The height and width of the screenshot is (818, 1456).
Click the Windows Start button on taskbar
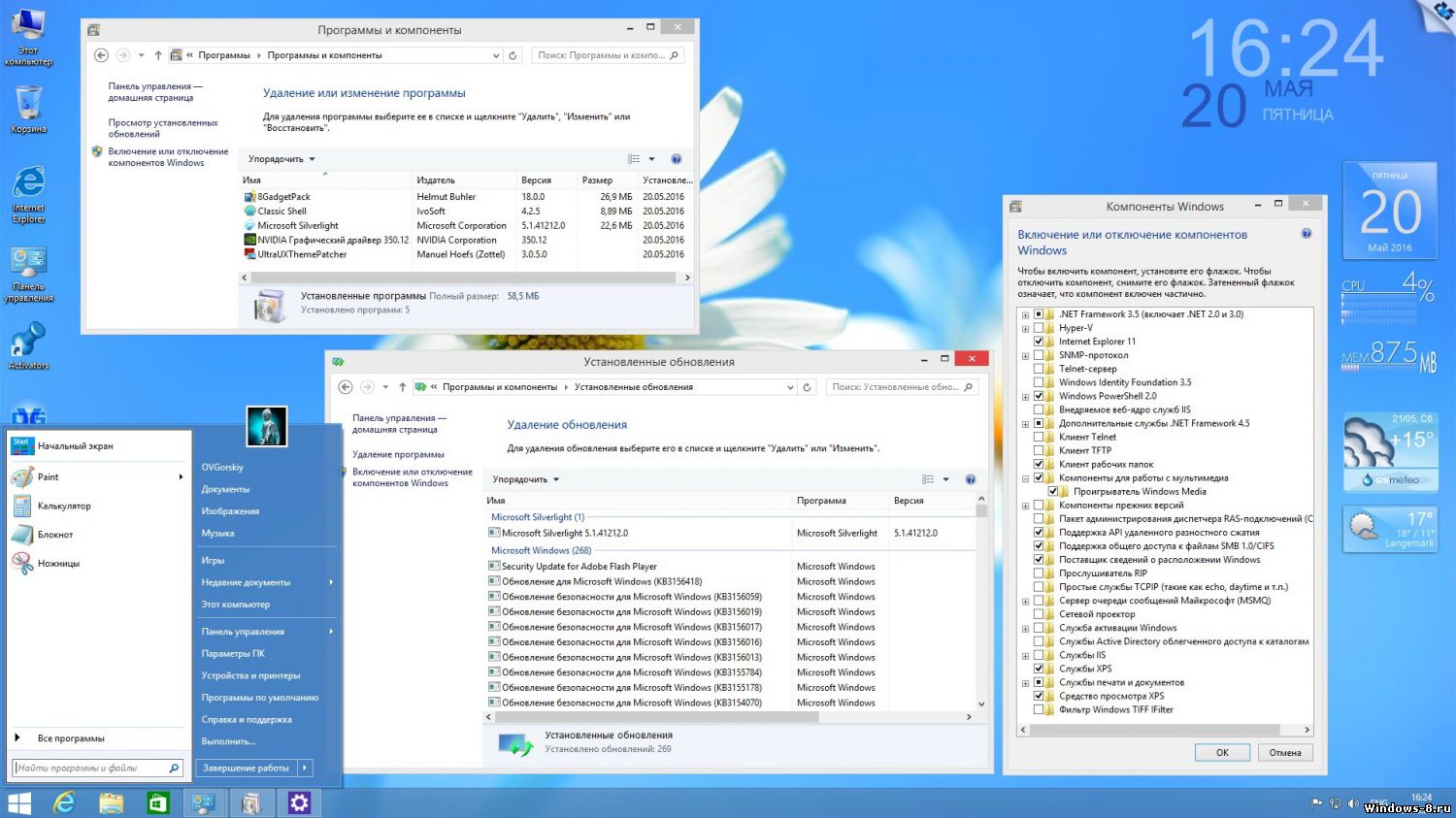(x=19, y=802)
